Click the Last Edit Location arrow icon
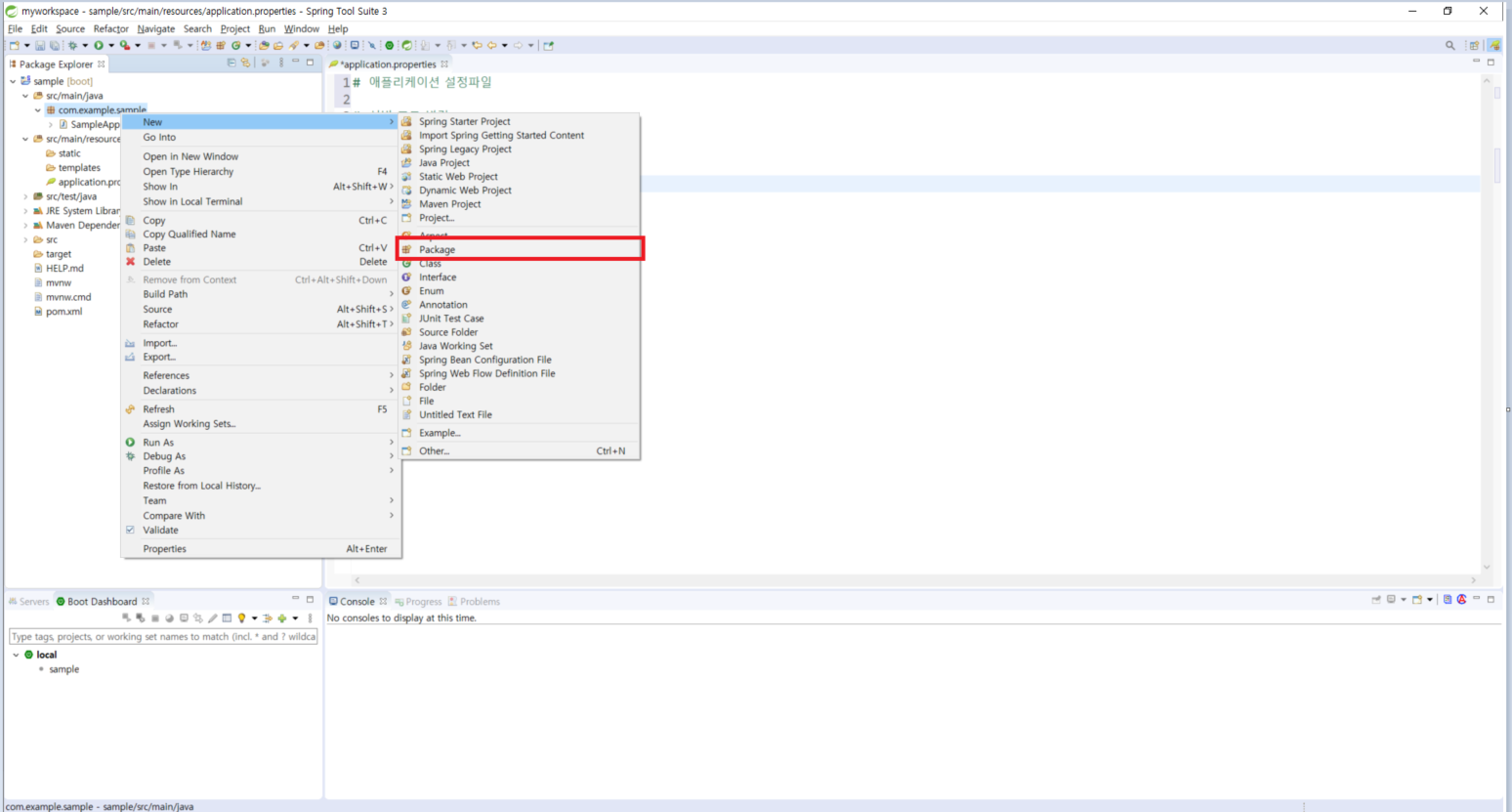This screenshot has height=812, width=1512. [x=476, y=45]
